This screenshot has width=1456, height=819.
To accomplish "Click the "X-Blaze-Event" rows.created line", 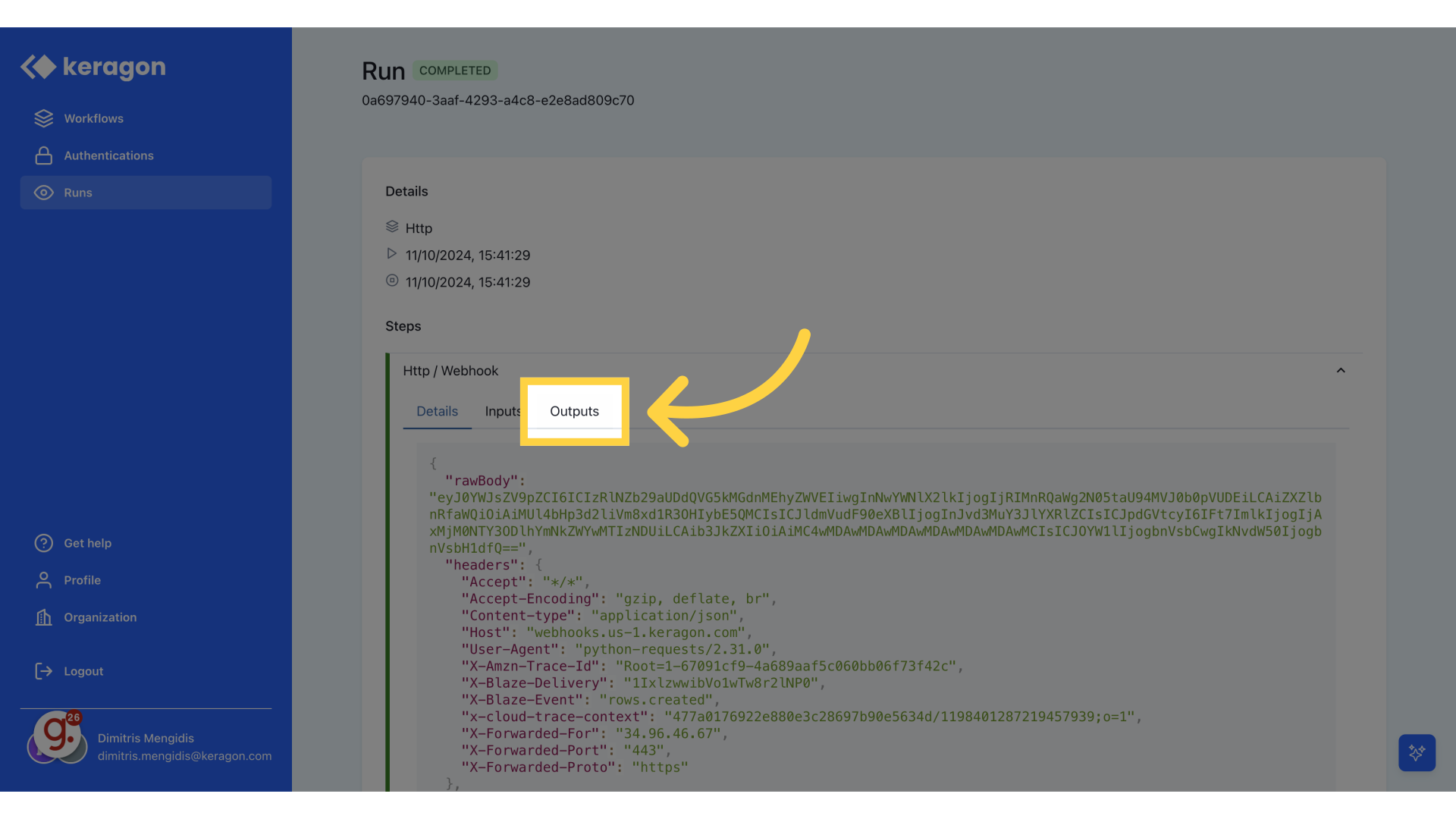I will pyautogui.click(x=591, y=700).
